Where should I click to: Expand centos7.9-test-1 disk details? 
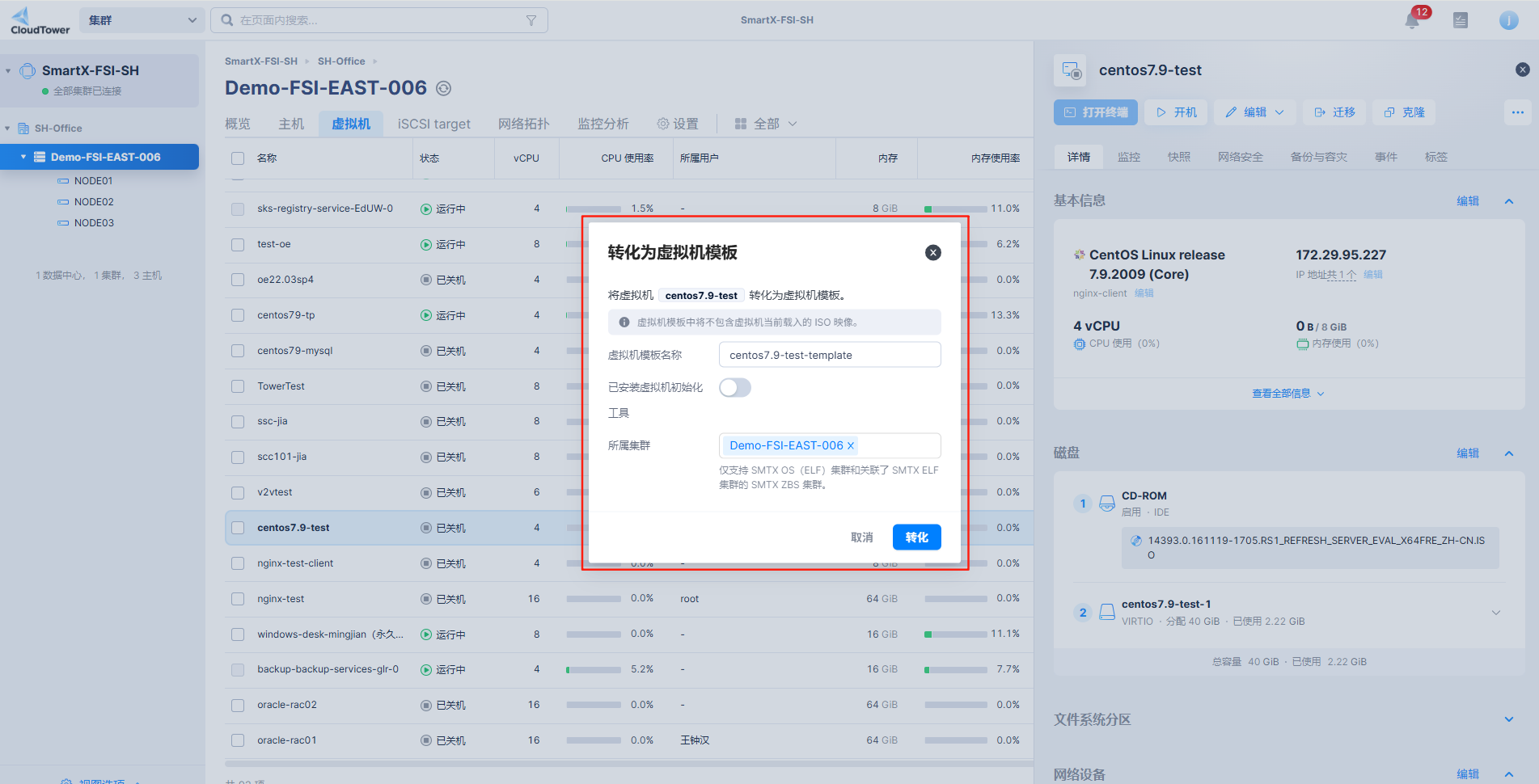pos(1495,613)
